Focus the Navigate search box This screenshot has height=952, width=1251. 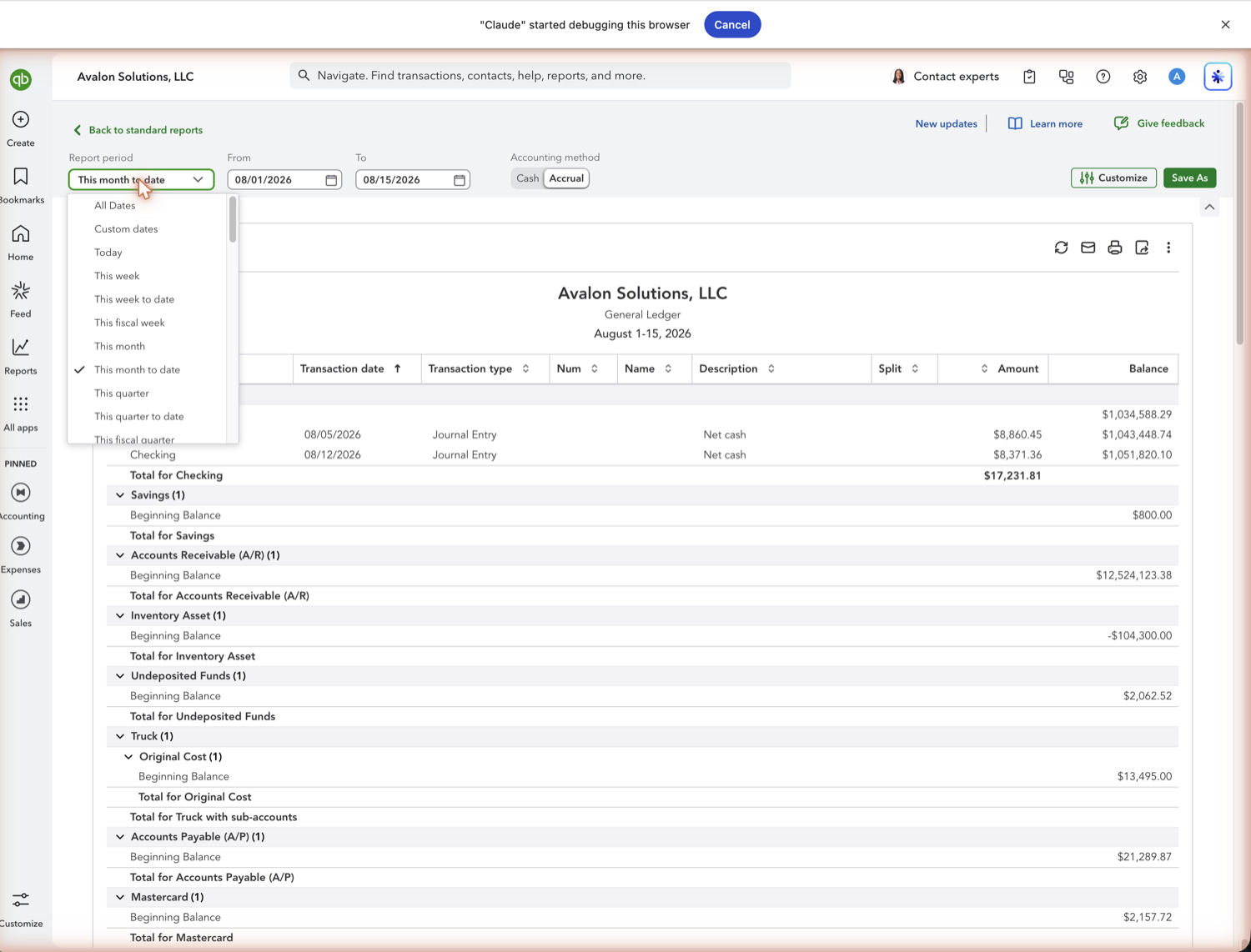[540, 76]
